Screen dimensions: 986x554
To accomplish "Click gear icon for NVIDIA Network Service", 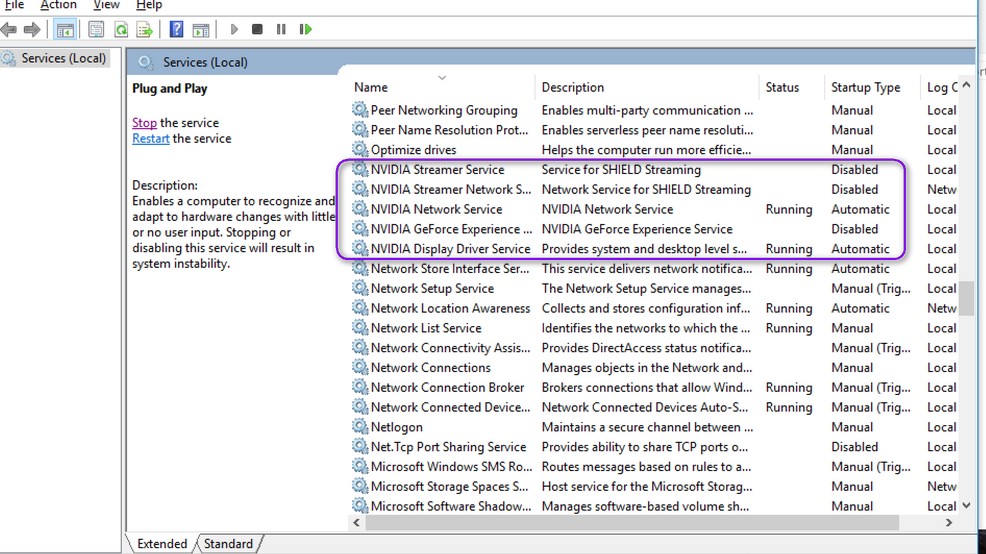I will pos(360,209).
